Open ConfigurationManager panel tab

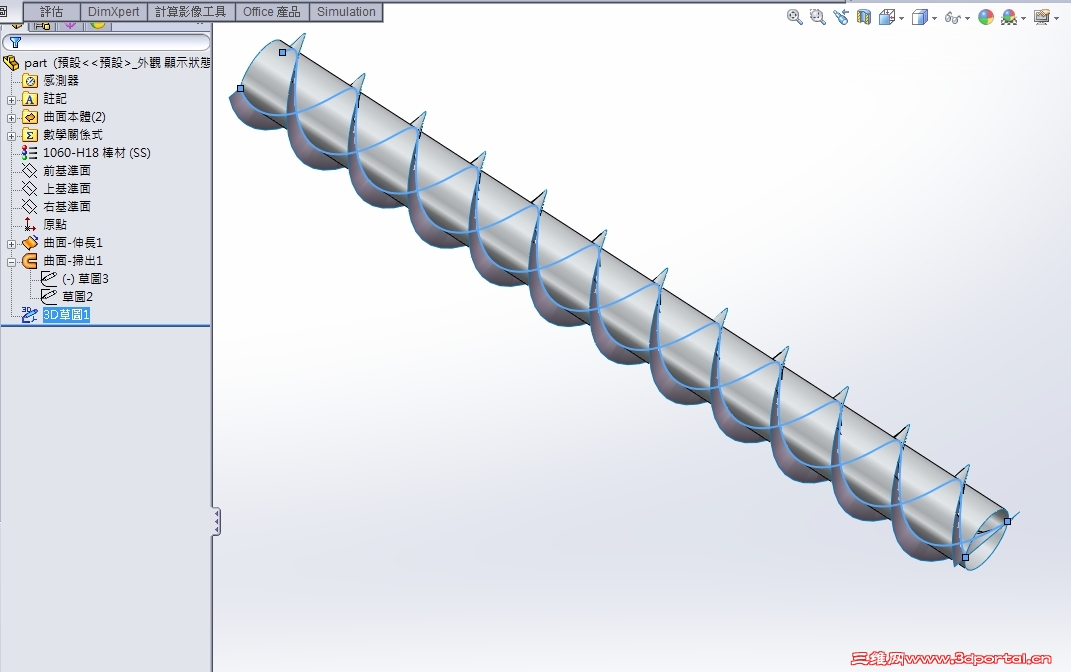tap(70, 26)
